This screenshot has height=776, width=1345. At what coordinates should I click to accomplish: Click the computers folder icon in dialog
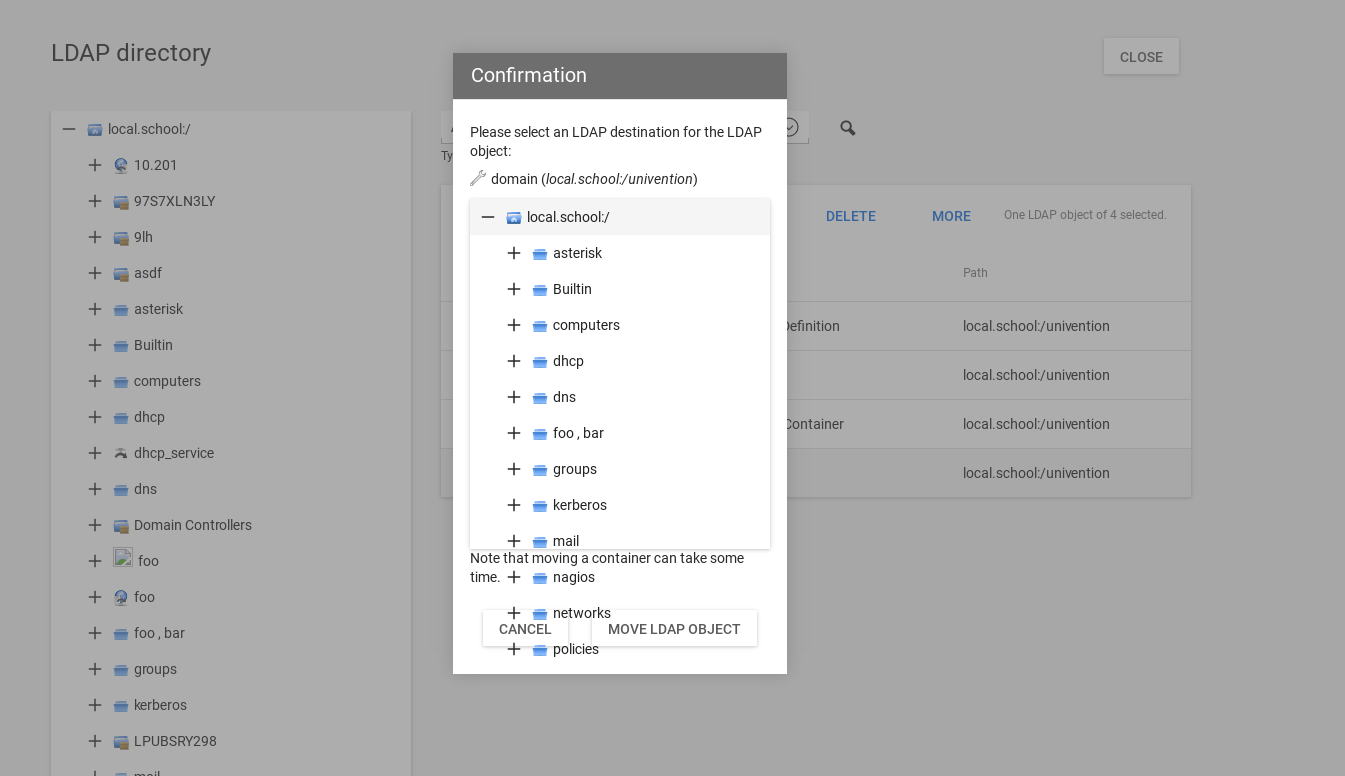click(x=540, y=325)
